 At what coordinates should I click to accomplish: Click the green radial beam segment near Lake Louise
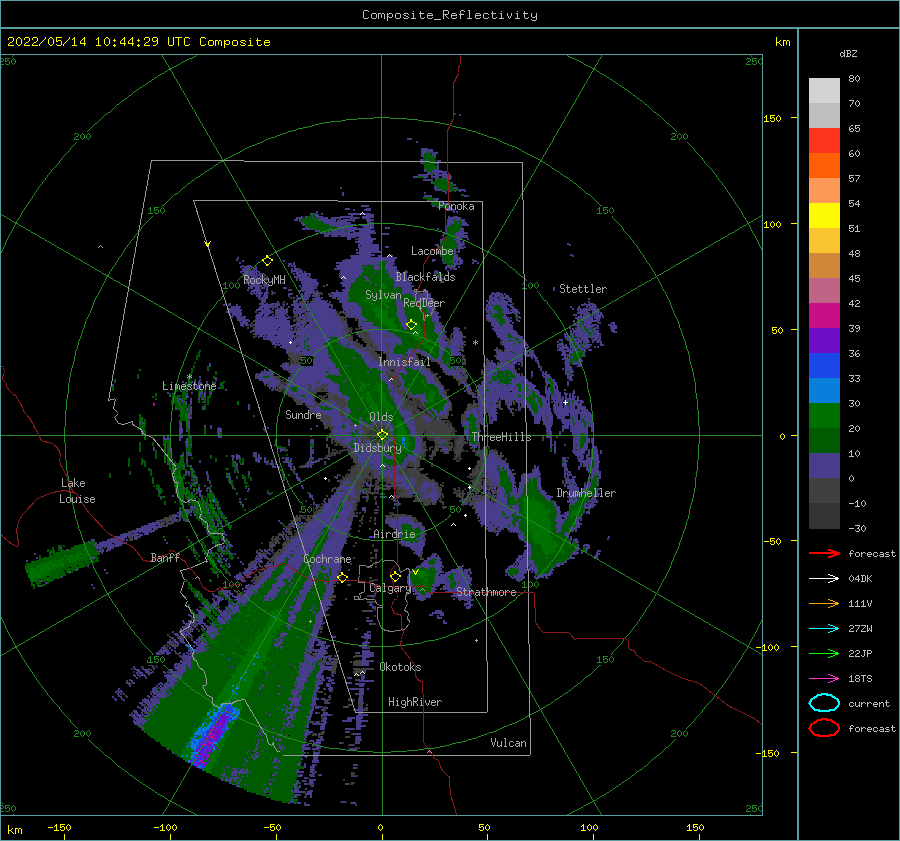(63, 563)
